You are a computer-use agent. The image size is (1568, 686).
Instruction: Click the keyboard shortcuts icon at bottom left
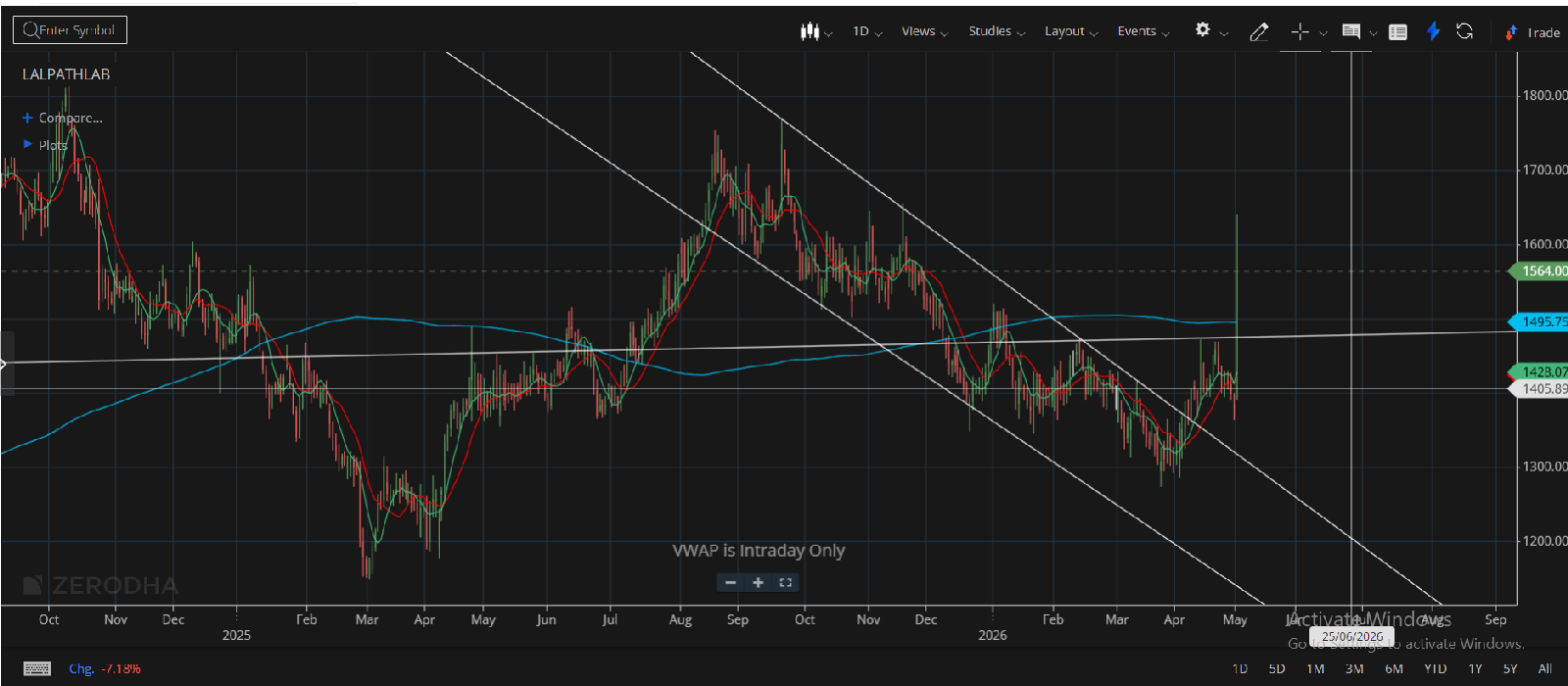pyautogui.click(x=37, y=668)
